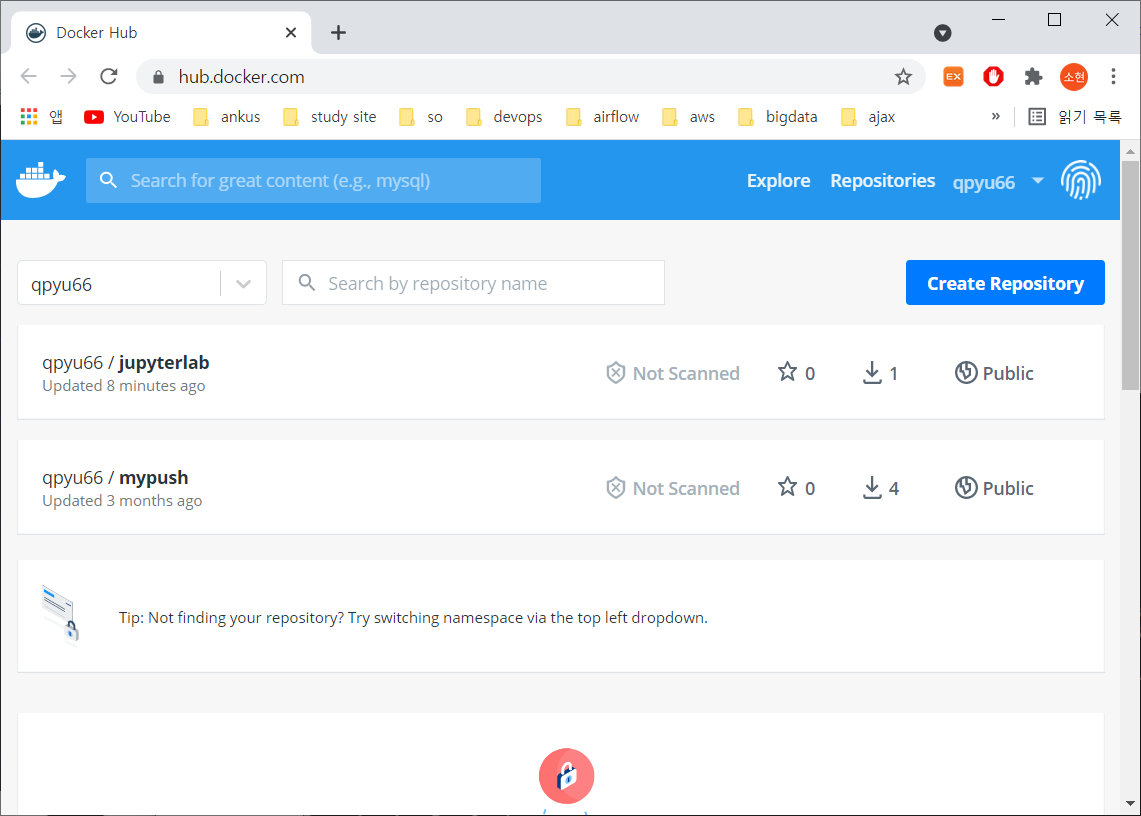Click the namespace tip text
The width and height of the screenshot is (1141, 816).
(413, 617)
